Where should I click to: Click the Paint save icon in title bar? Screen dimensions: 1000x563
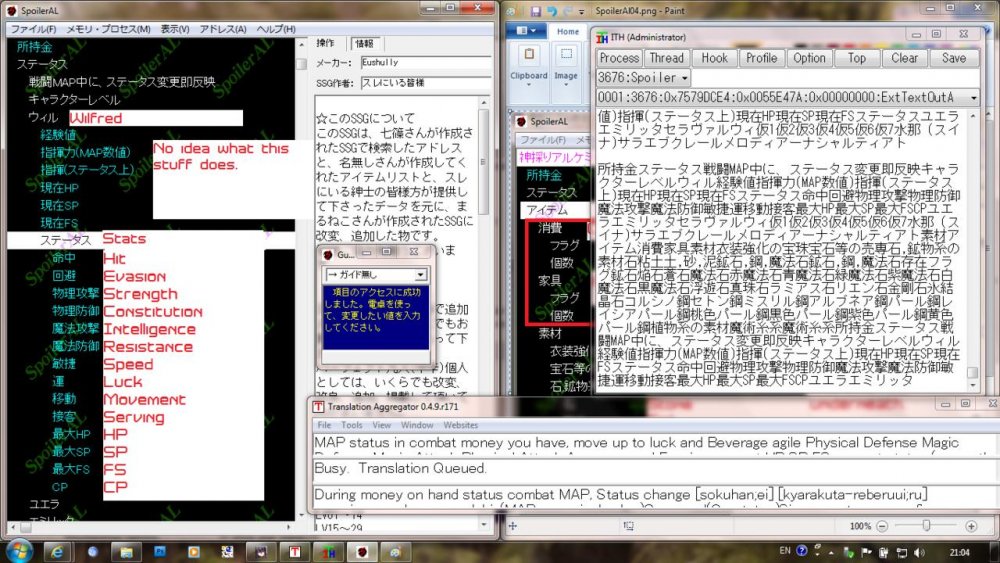tap(536, 10)
